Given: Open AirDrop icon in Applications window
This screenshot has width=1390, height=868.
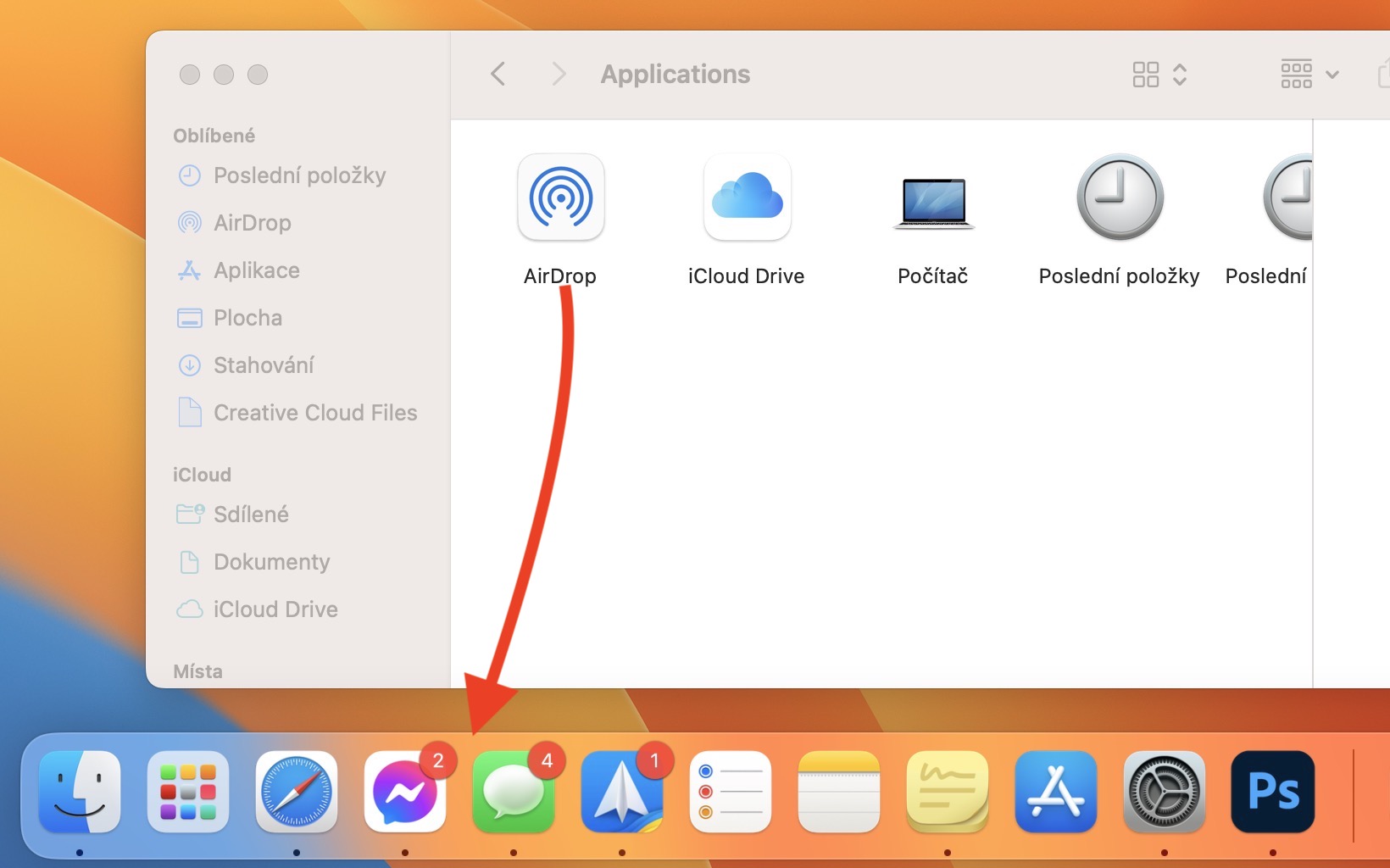Looking at the screenshot, I should pyautogui.click(x=560, y=198).
